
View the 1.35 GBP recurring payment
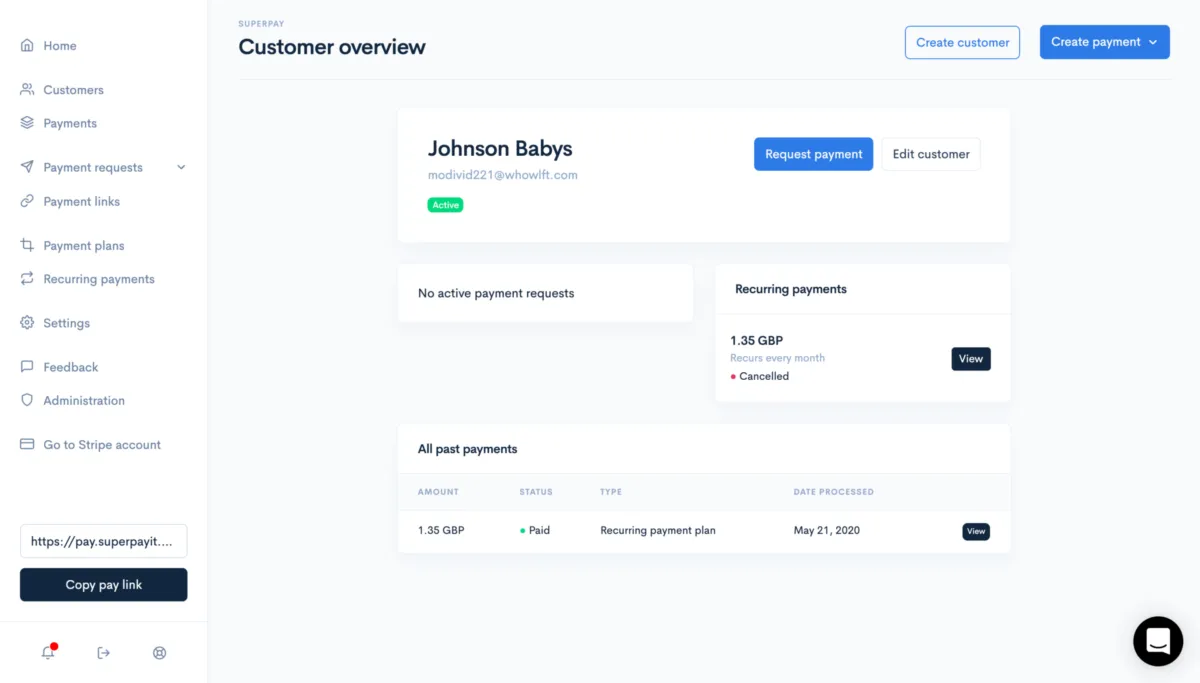click(x=971, y=359)
